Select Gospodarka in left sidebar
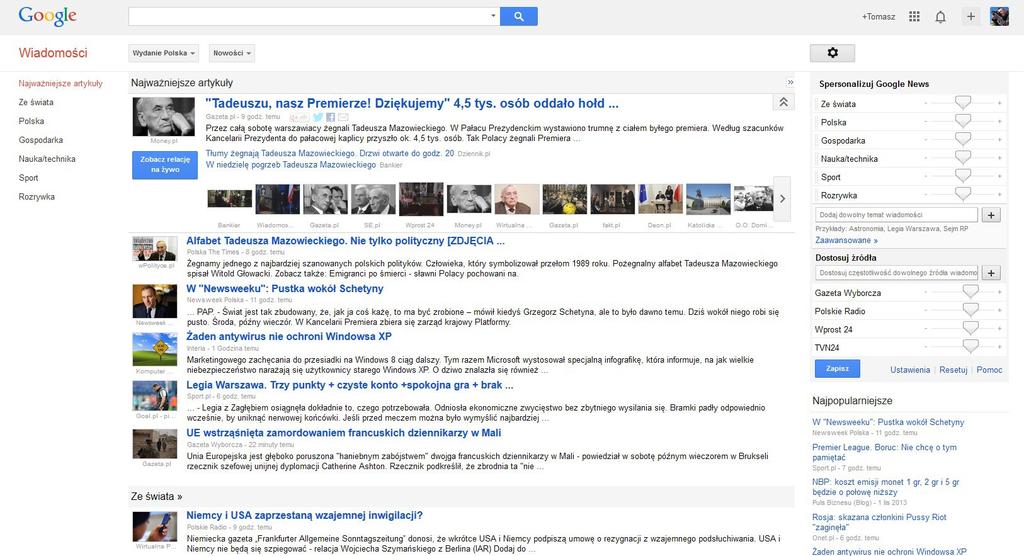The image size is (1024, 556). [x=40, y=140]
